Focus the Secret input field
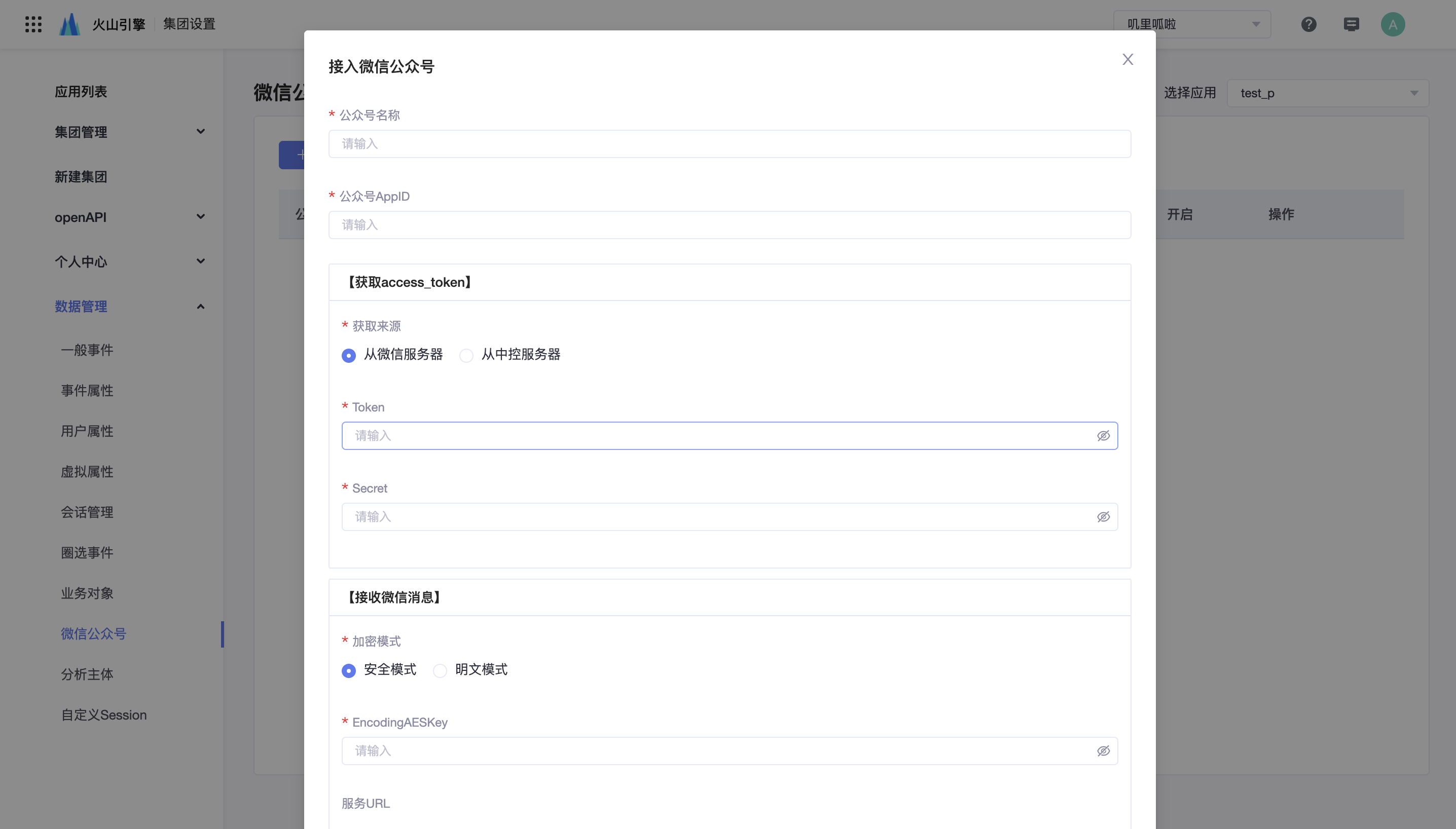This screenshot has width=1456, height=829. point(729,516)
